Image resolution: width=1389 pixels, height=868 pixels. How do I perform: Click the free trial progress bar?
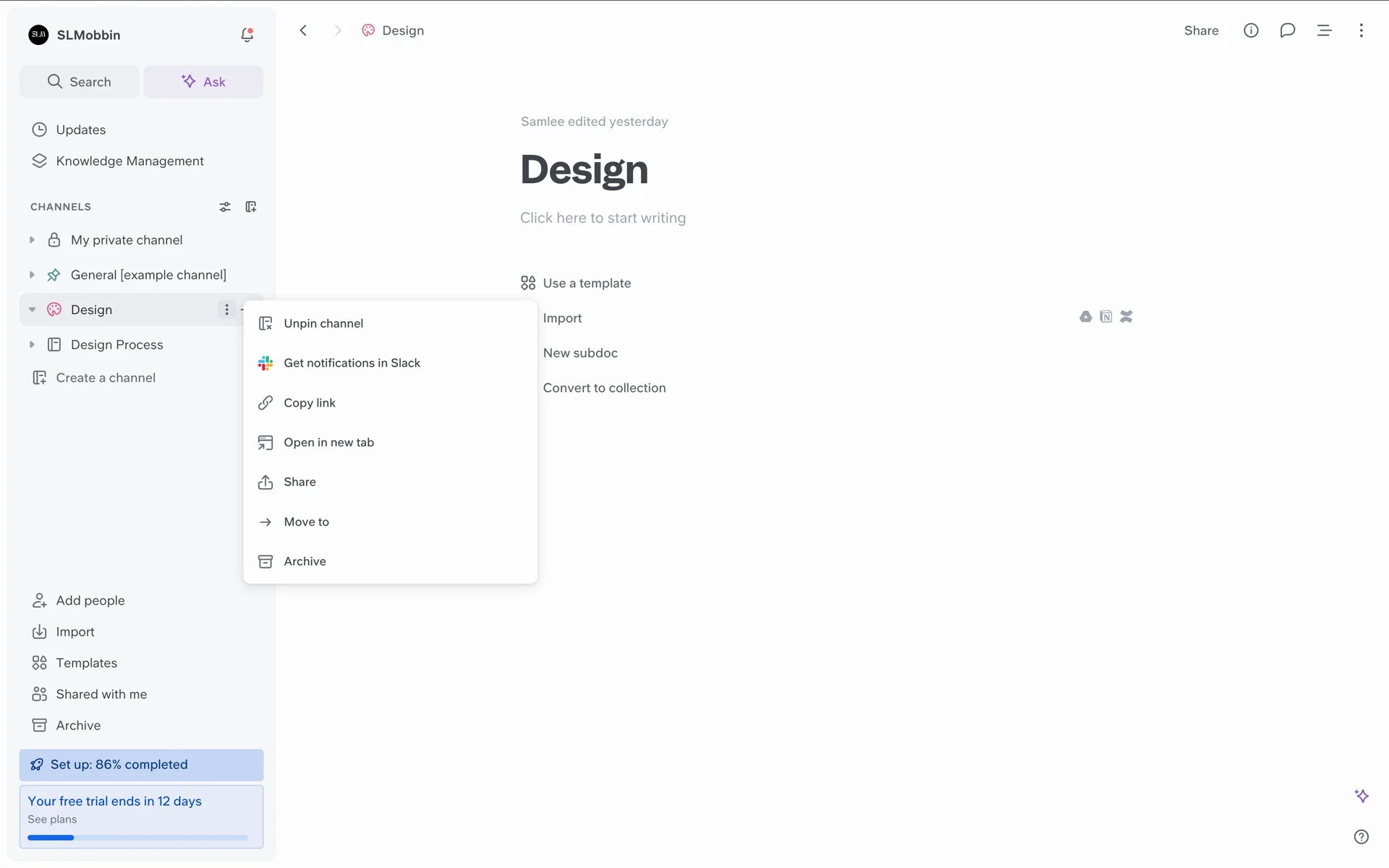pyautogui.click(x=137, y=838)
